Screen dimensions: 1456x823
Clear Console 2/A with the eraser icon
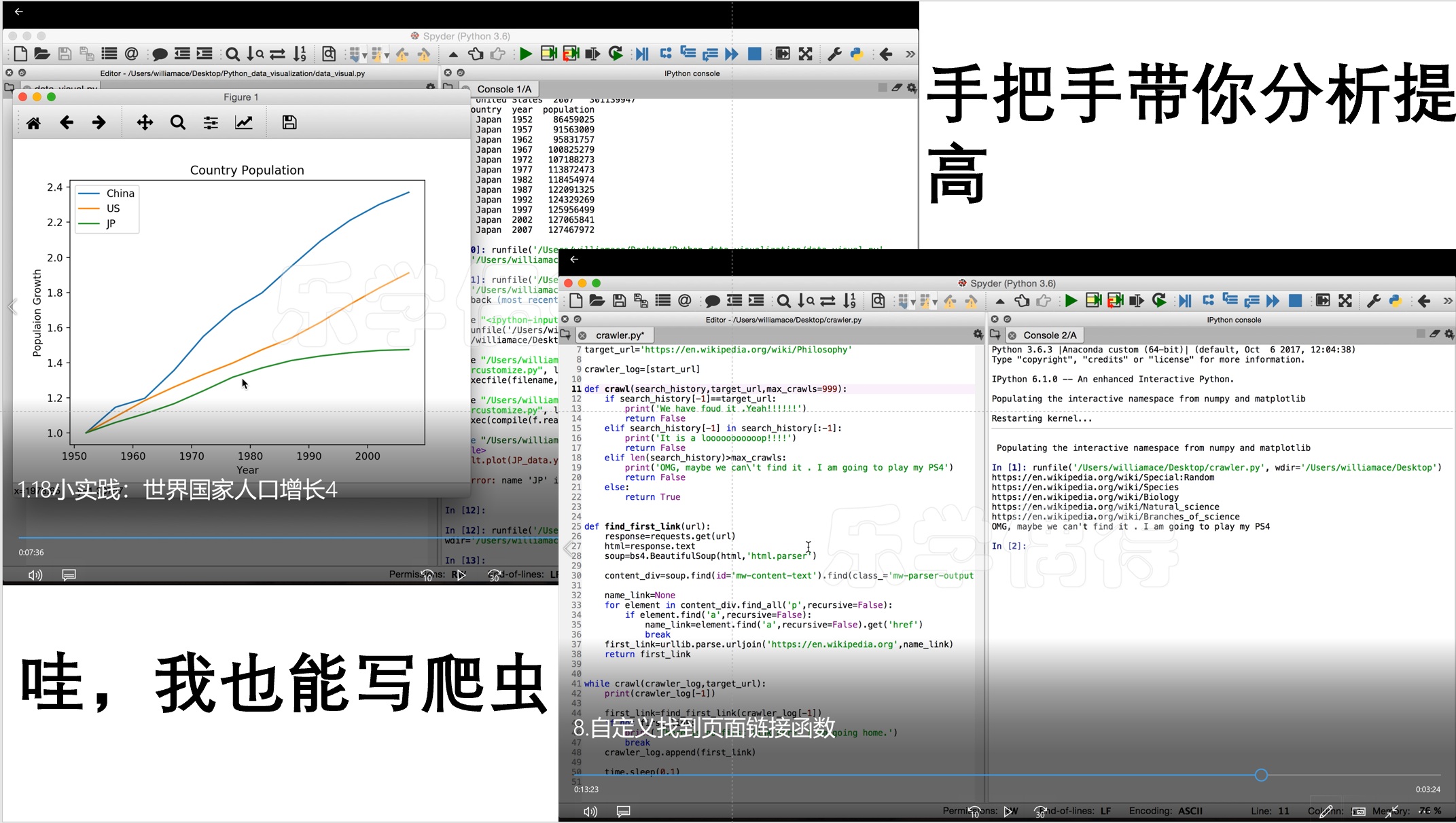pos(1434,334)
